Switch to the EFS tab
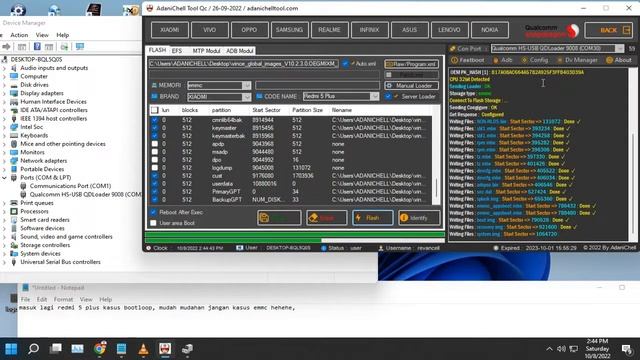Screen dimensions: 640x360 click(177, 51)
